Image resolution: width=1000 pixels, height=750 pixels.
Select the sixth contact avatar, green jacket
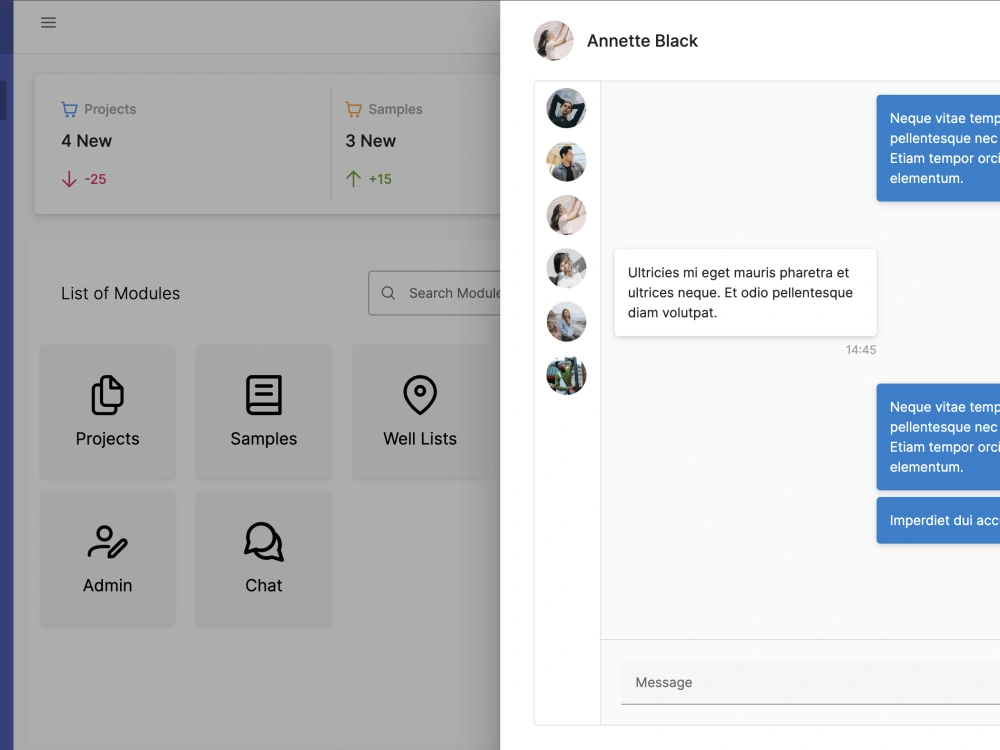click(x=566, y=376)
